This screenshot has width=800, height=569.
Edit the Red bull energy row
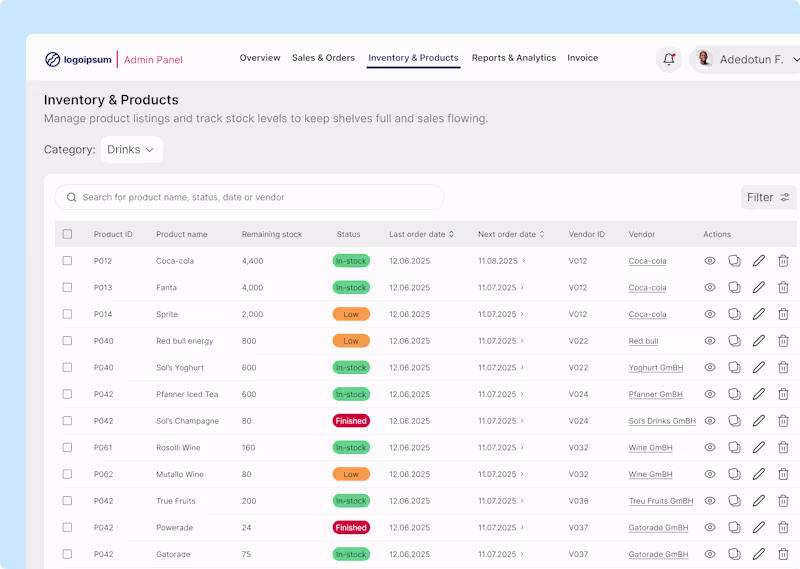point(759,340)
